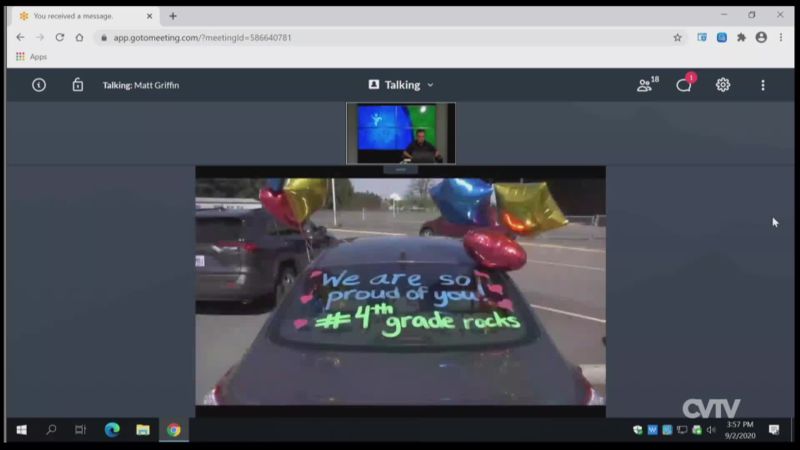Click the meeting lock icon
The image size is (800, 450).
(78, 85)
